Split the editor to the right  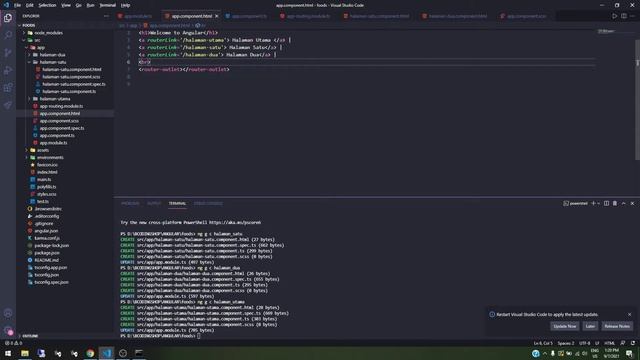point(624,16)
